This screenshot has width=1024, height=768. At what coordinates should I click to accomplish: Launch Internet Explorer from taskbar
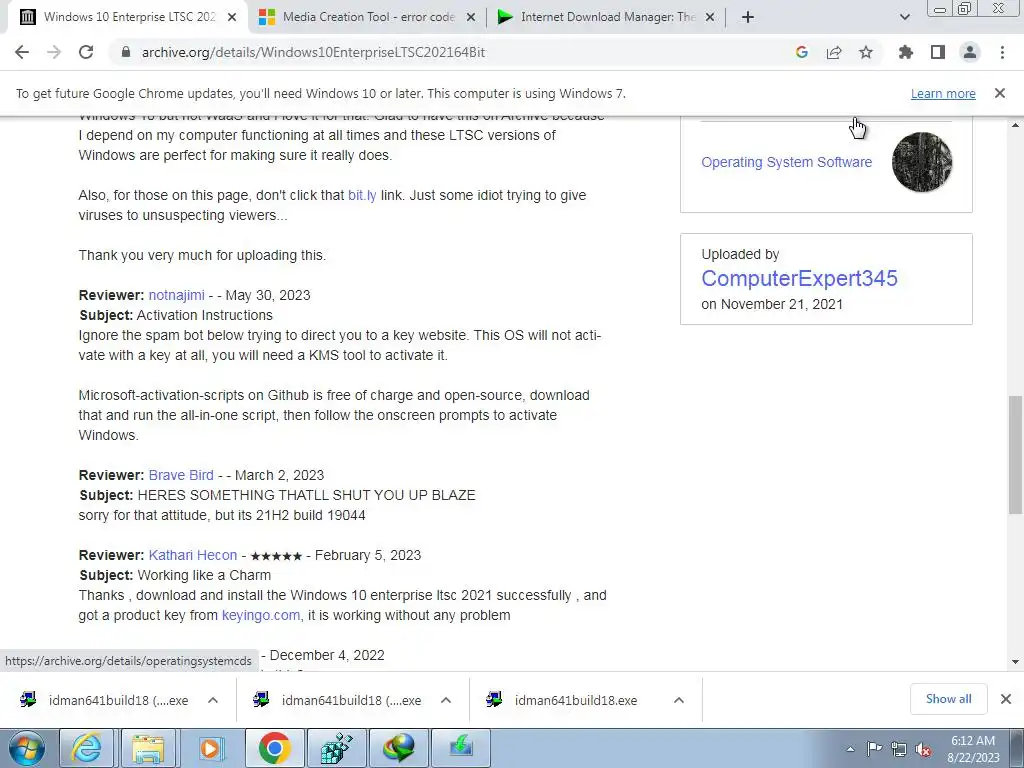[x=87, y=748]
